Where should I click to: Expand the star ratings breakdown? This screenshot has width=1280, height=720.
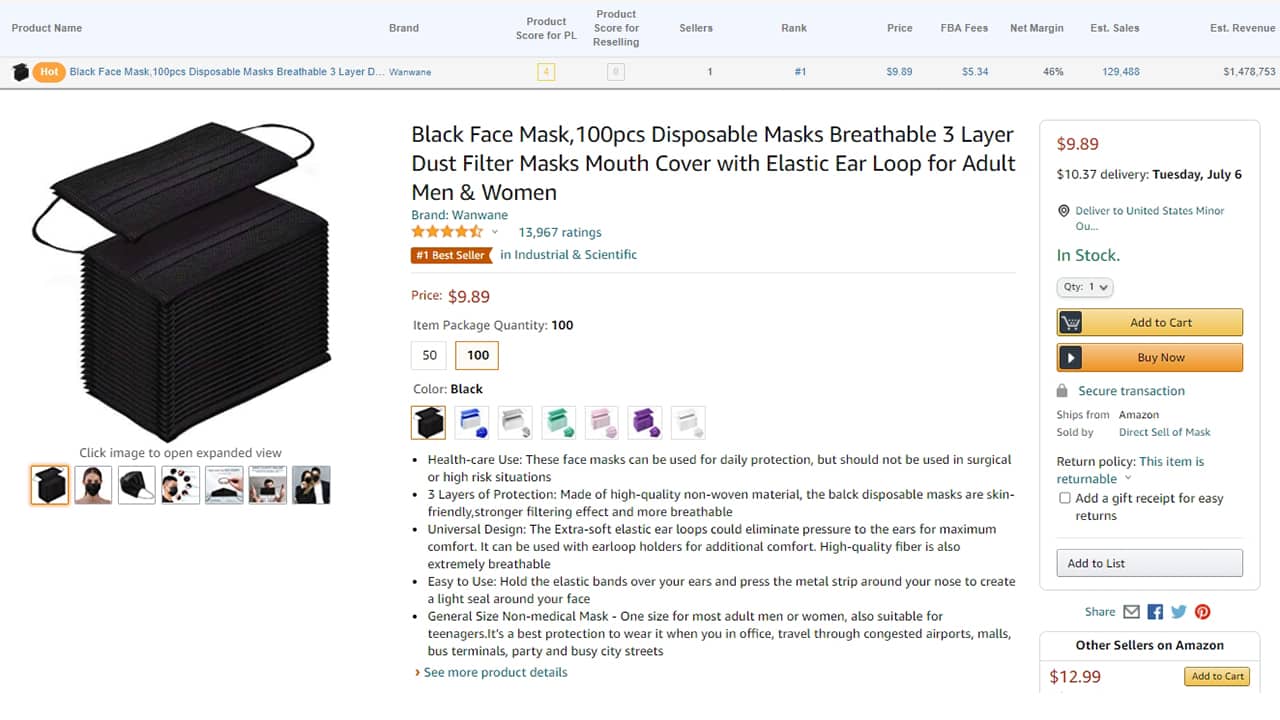click(496, 231)
